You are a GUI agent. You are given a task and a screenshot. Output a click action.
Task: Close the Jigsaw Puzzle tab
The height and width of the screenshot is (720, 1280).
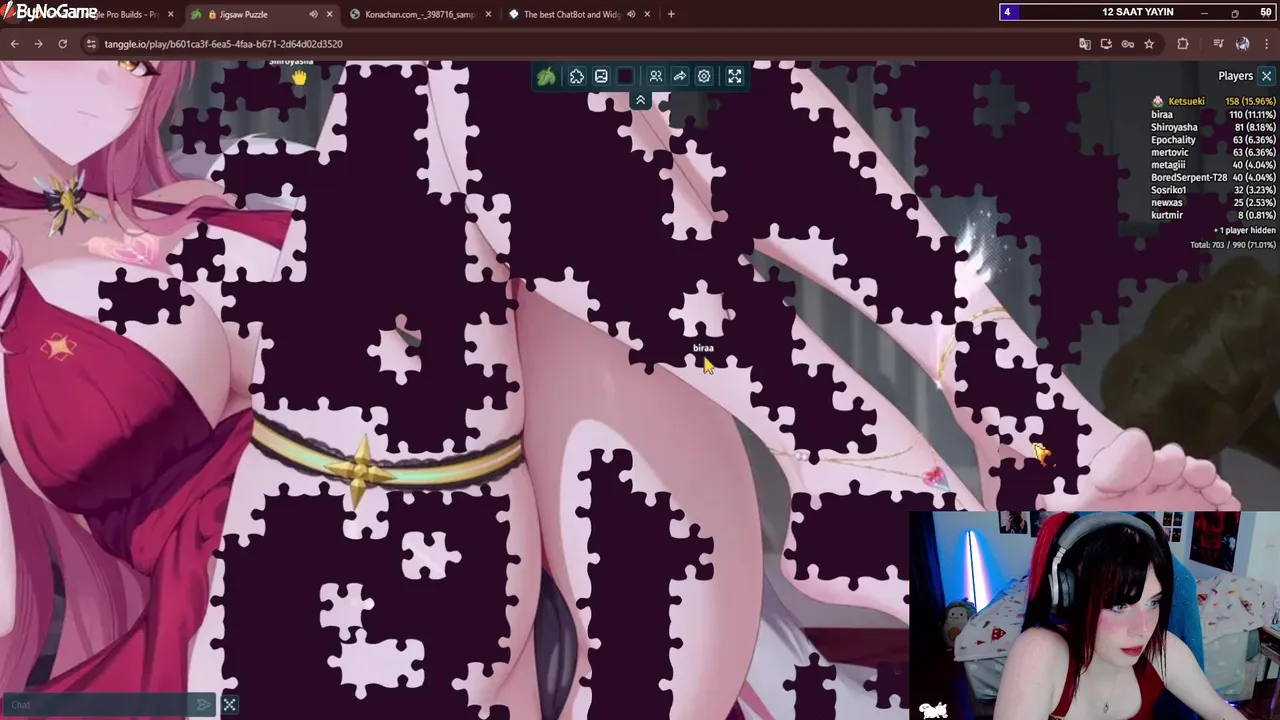tap(330, 14)
